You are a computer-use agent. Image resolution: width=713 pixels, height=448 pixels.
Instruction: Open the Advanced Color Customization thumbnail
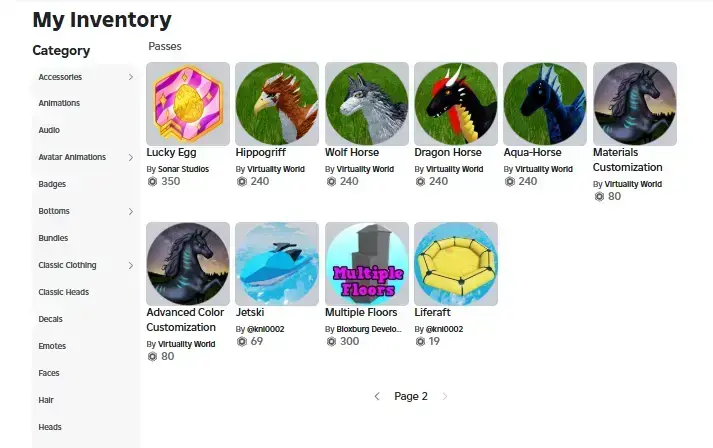tap(188, 264)
